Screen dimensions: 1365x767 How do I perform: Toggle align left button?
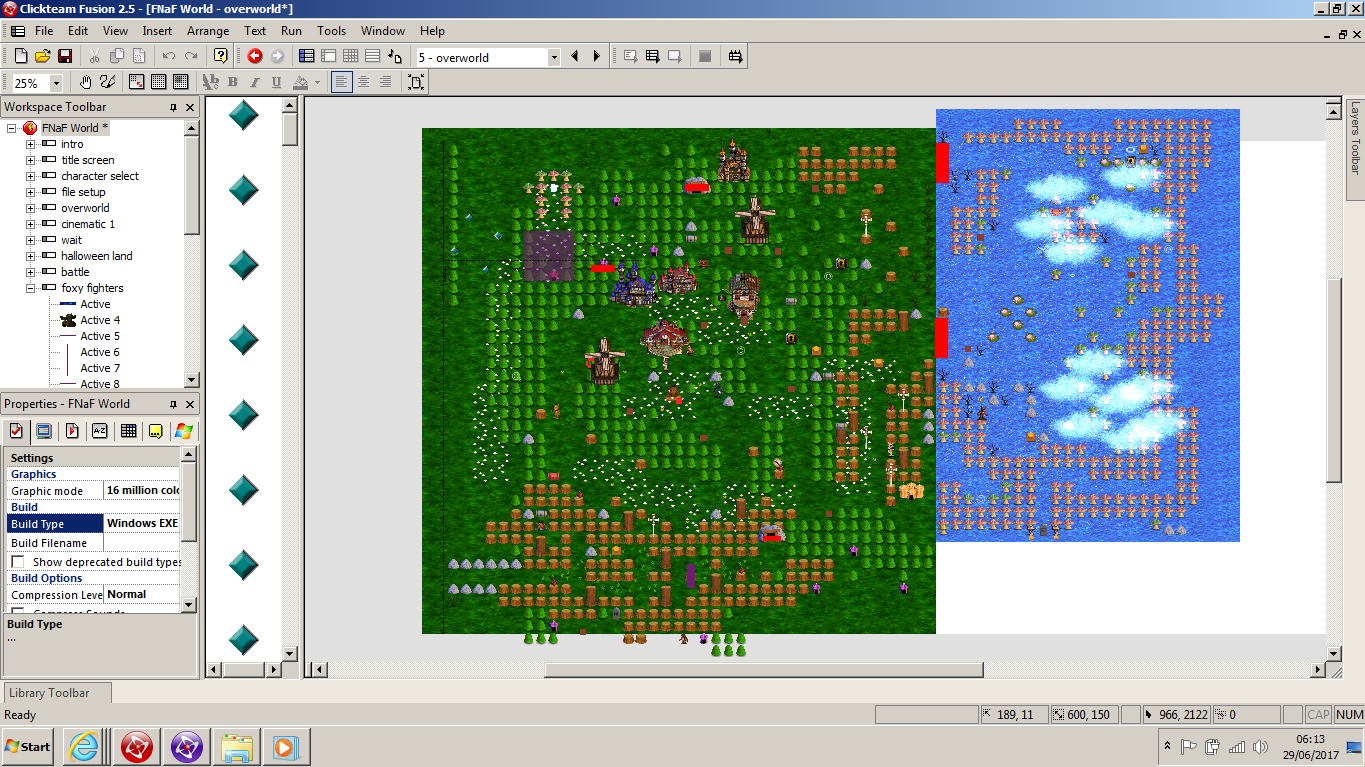pyautogui.click(x=342, y=82)
